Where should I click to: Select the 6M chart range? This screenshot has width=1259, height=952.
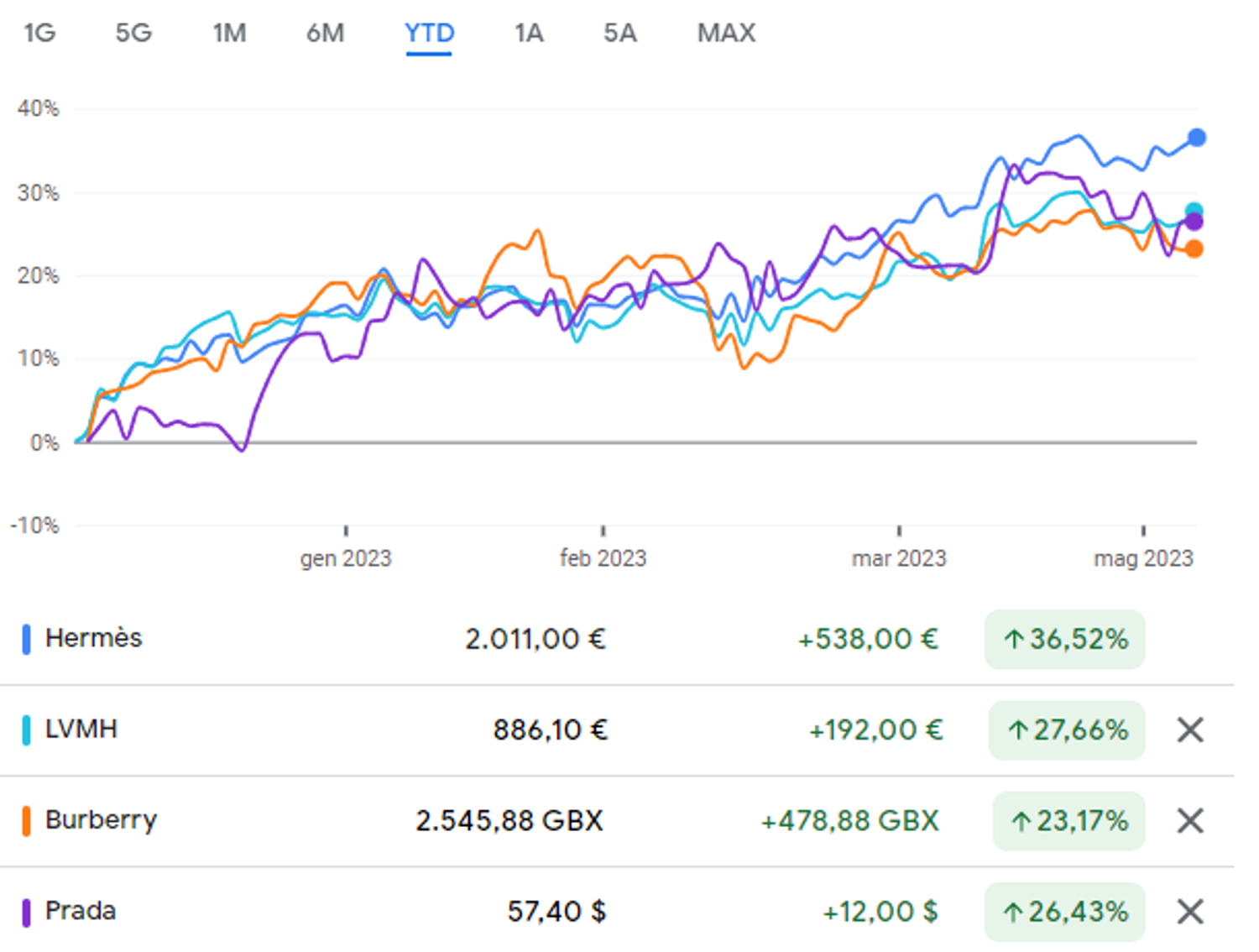tap(325, 33)
